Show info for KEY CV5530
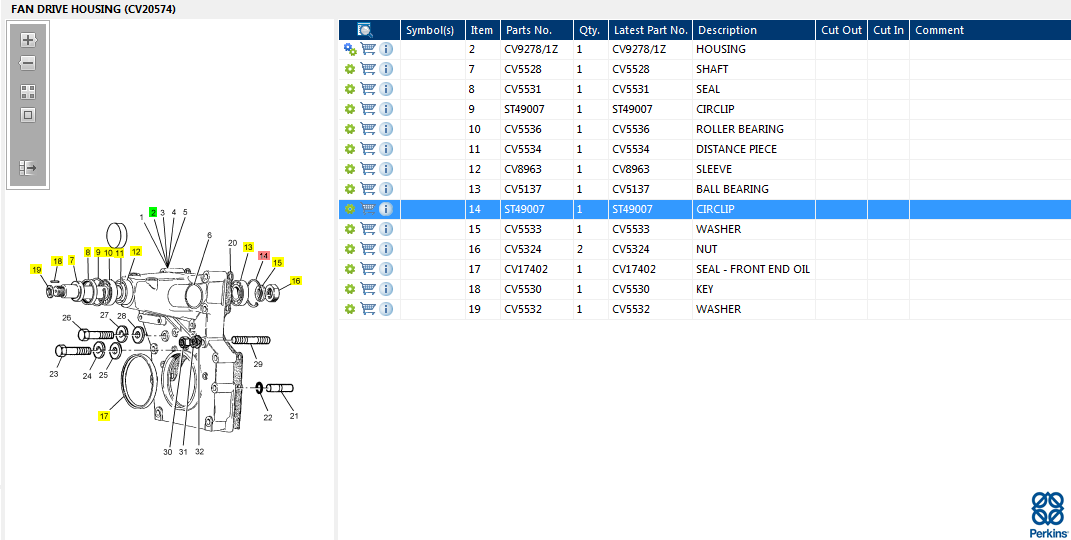Image resolution: width=1071 pixels, height=540 pixels. point(386,289)
